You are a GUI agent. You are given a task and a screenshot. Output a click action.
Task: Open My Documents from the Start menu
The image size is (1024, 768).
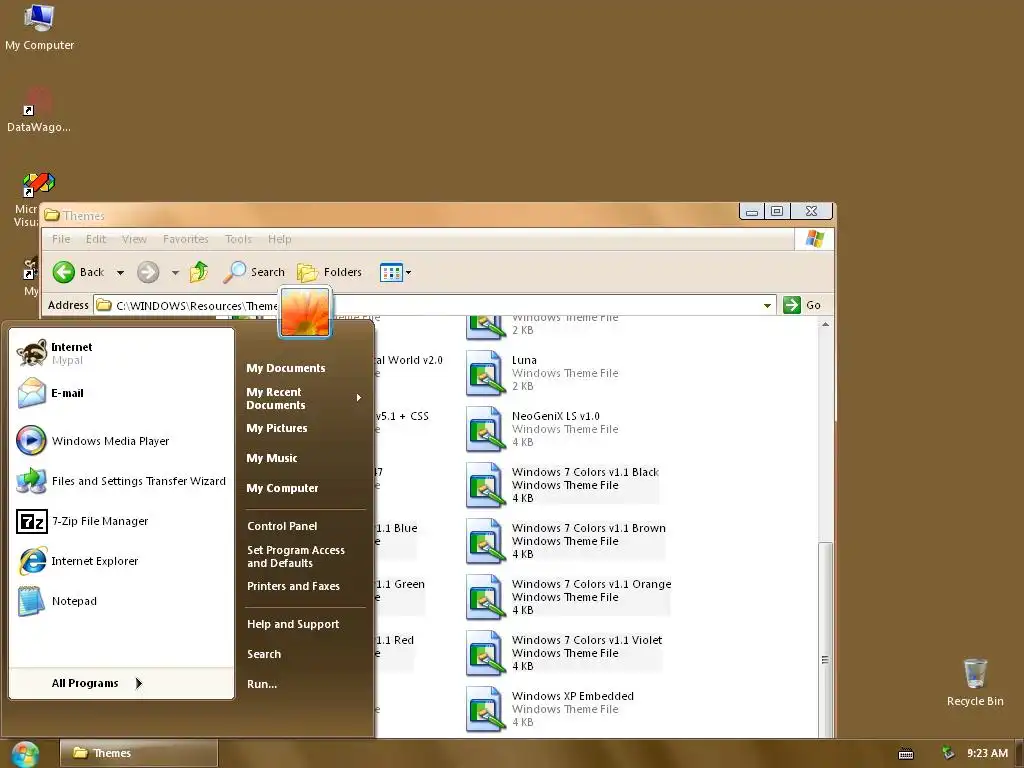285,368
